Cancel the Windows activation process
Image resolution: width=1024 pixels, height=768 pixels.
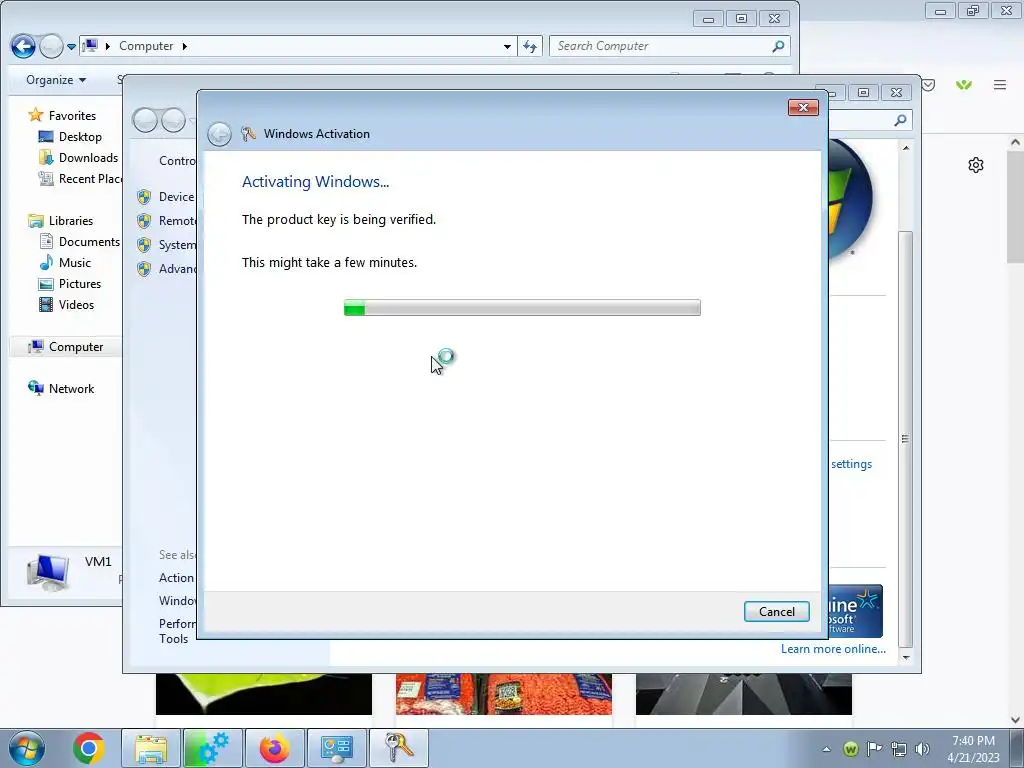pos(776,611)
